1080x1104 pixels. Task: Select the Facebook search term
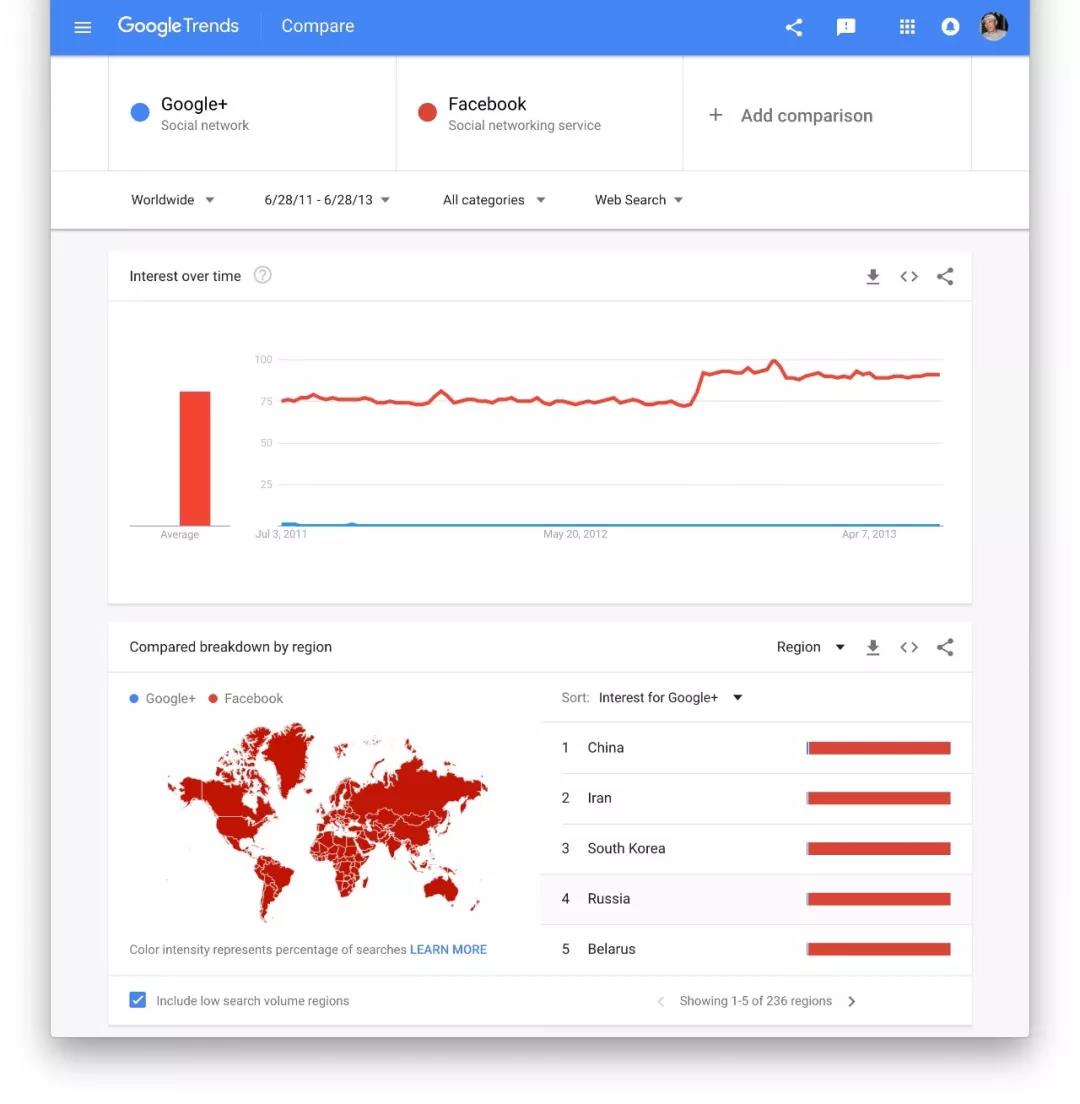coord(539,113)
